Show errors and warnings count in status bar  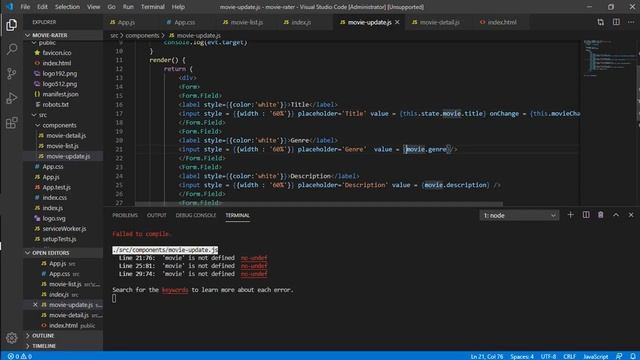coord(20,356)
